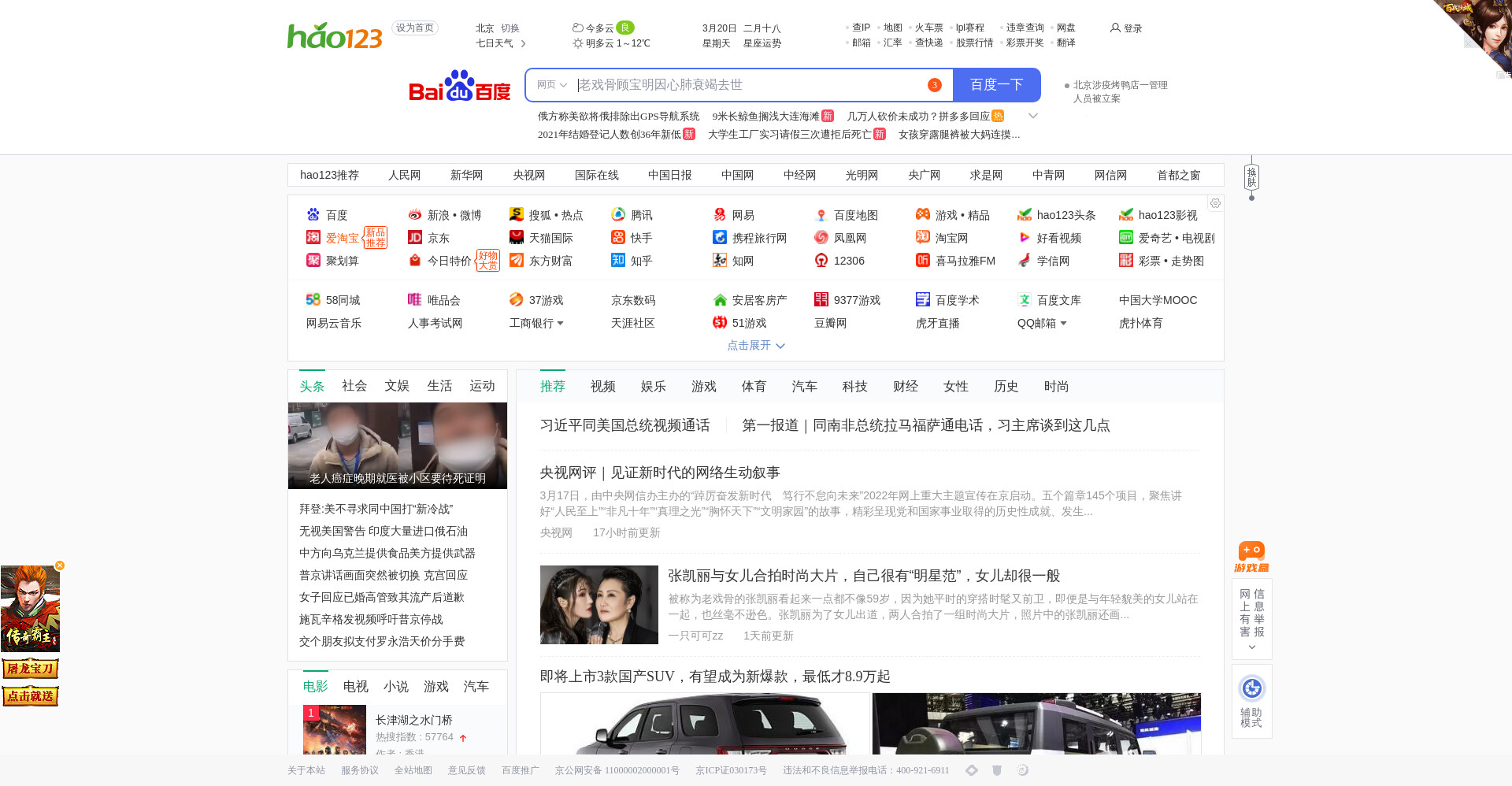Open 长津湖之水门桥 movie entry
1512x786 pixels.
[x=414, y=720]
